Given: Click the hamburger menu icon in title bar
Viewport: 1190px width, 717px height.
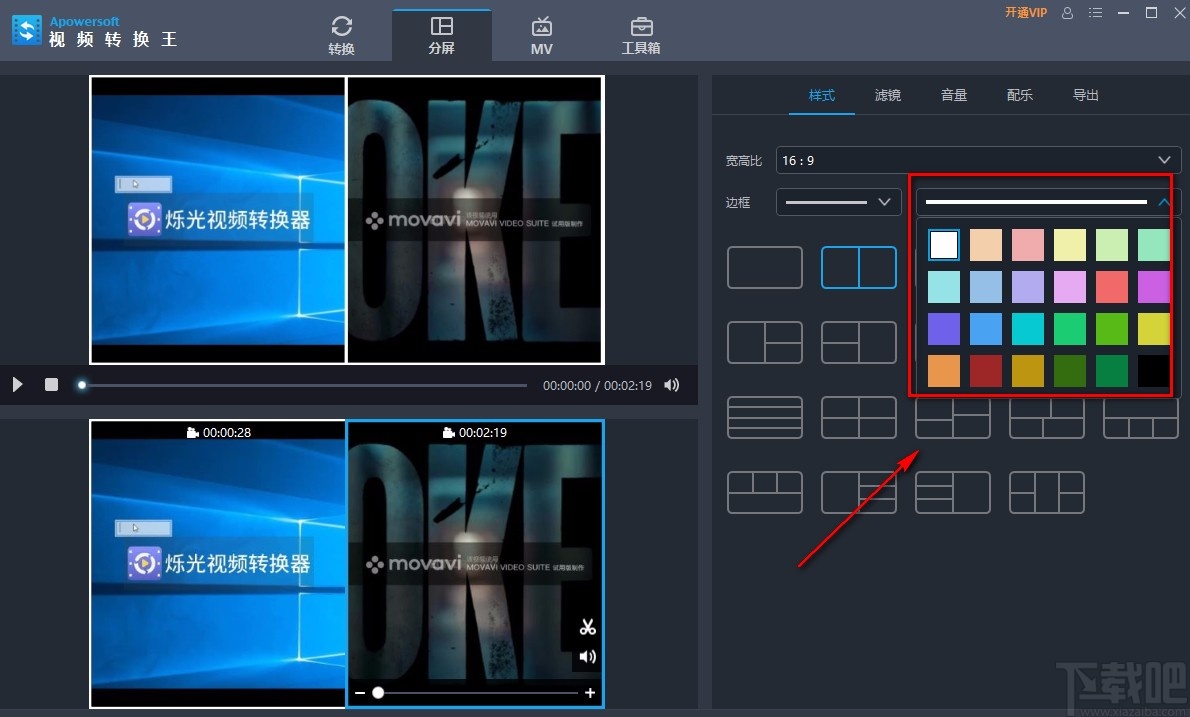Looking at the screenshot, I should click(1095, 12).
